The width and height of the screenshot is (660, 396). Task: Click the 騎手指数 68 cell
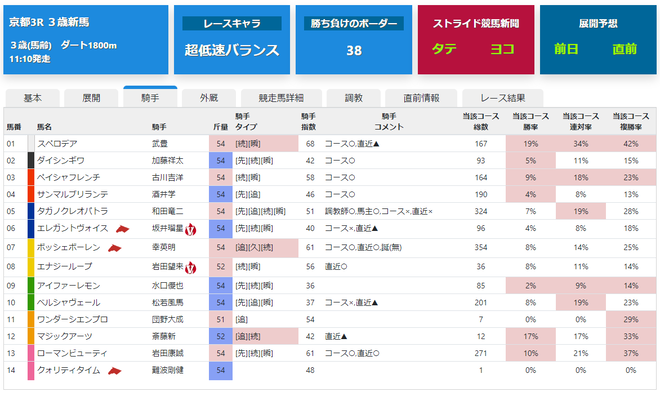(310, 144)
